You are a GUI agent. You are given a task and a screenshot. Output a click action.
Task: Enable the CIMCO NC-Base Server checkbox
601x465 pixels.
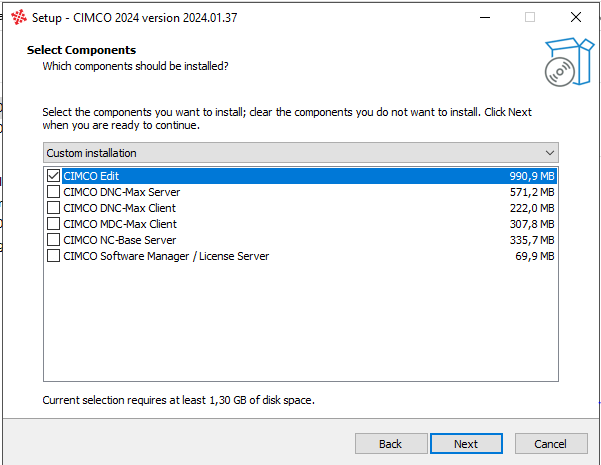(54, 240)
